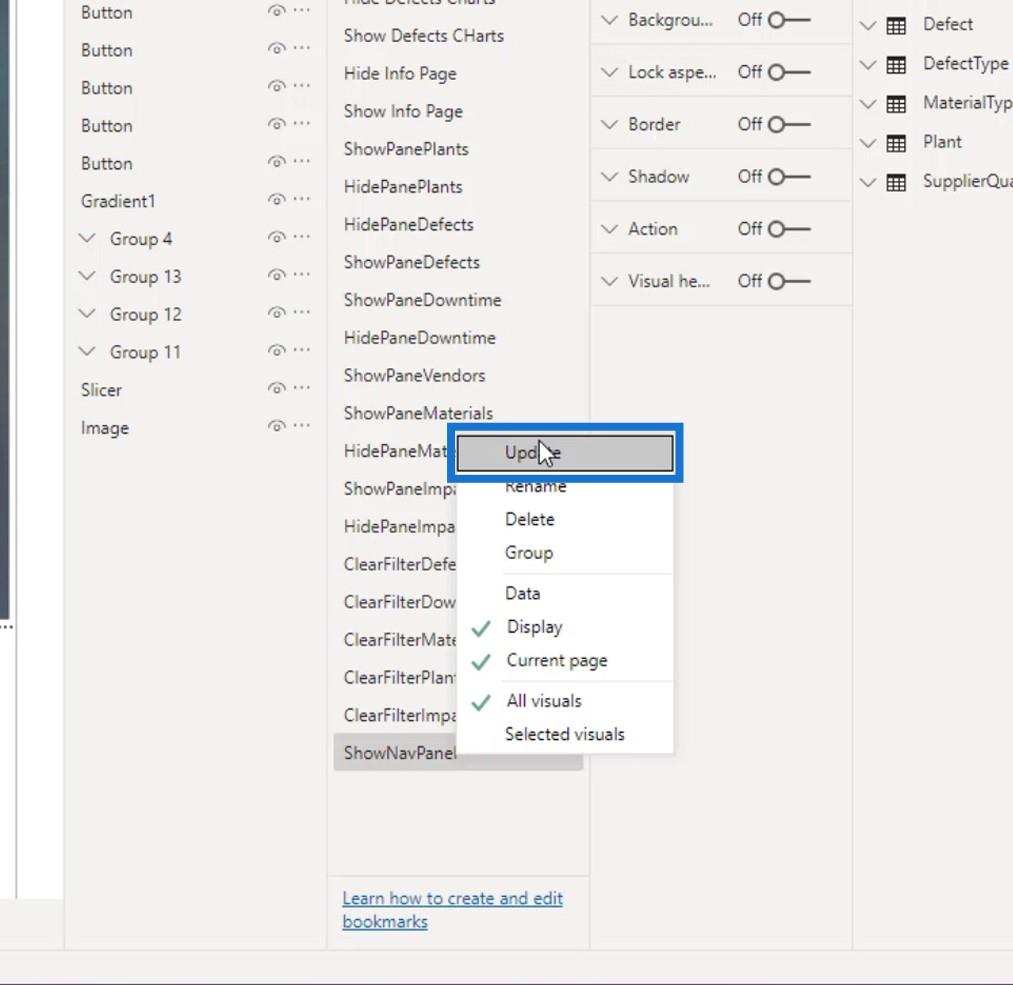Screen dimensions: 1013x985
Task: Select the Show Defects CHarts bookmark
Action: point(424,36)
